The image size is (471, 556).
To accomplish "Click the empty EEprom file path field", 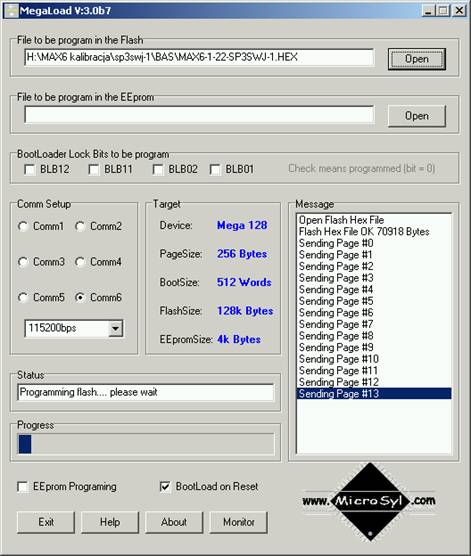I will click(x=199, y=114).
